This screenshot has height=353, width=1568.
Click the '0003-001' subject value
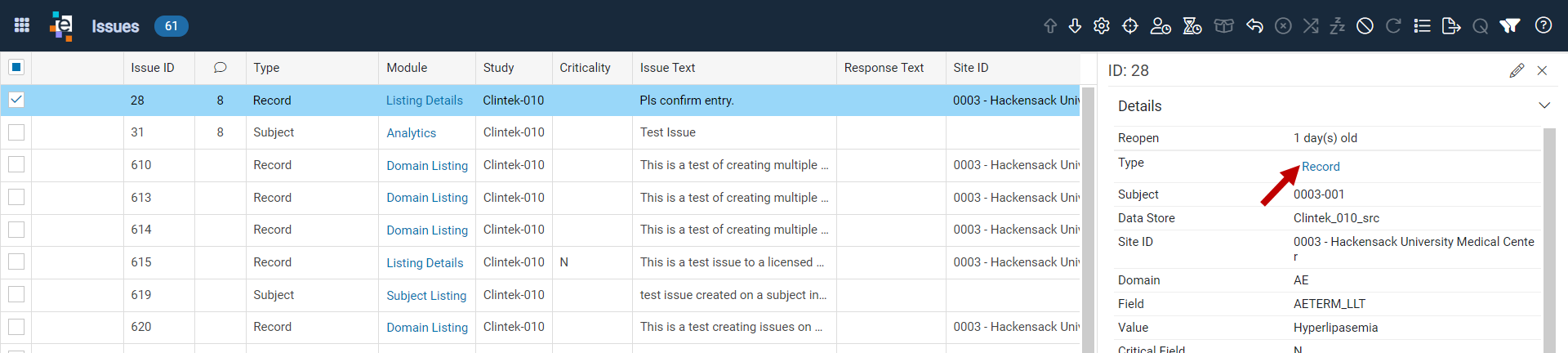tap(1319, 194)
